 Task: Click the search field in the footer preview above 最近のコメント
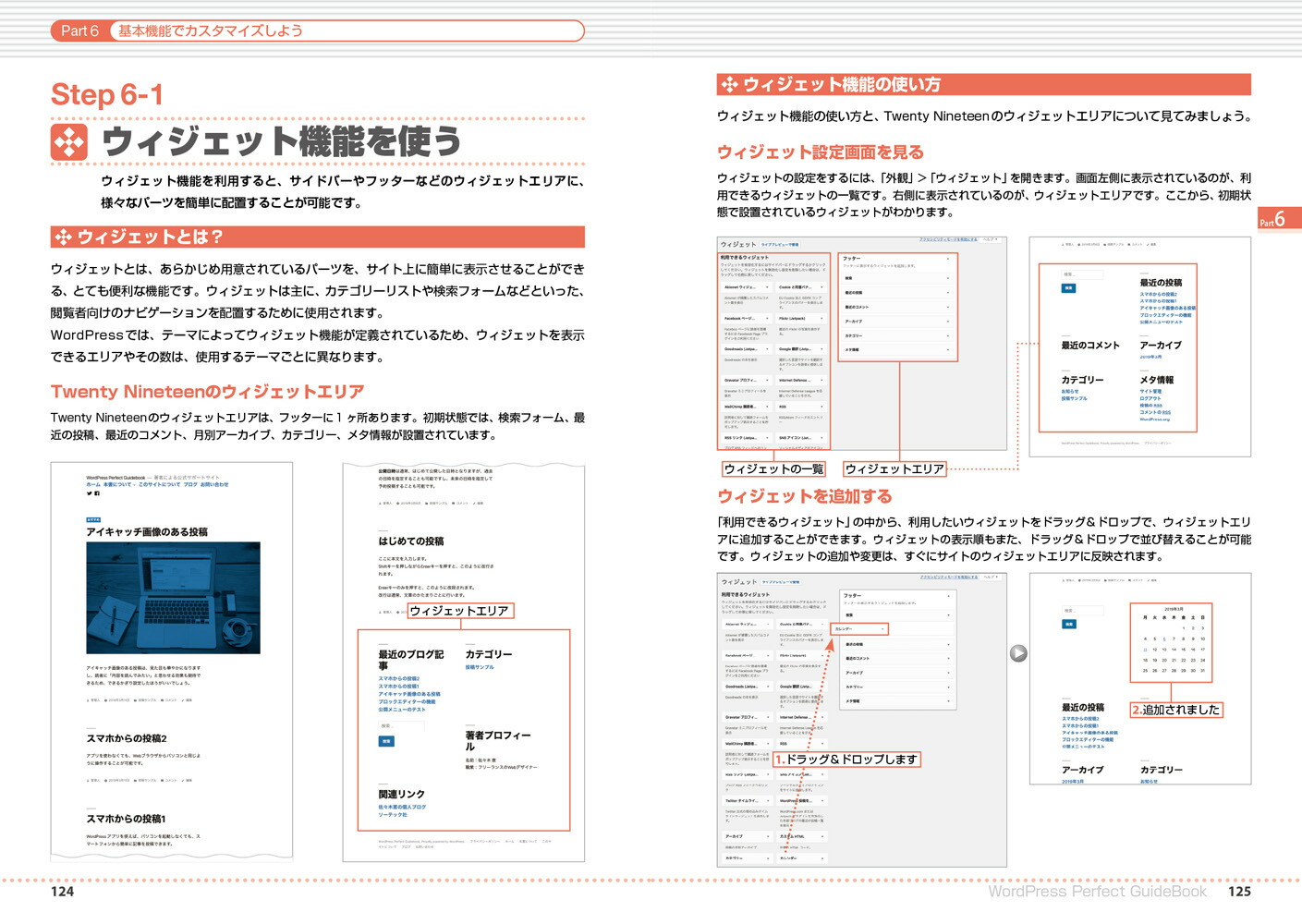[x=1082, y=274]
